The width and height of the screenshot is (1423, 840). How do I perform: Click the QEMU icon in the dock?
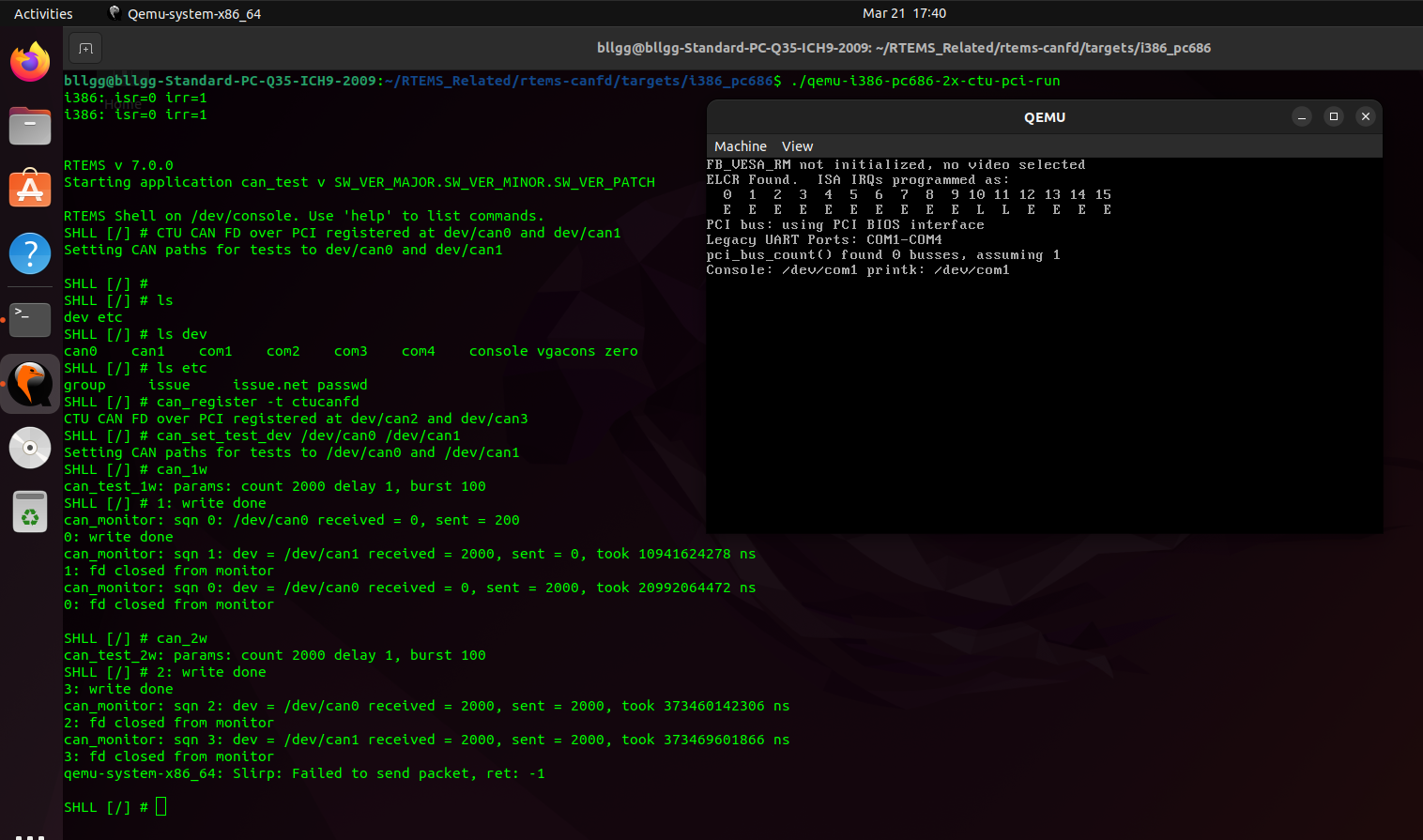tap(30, 384)
